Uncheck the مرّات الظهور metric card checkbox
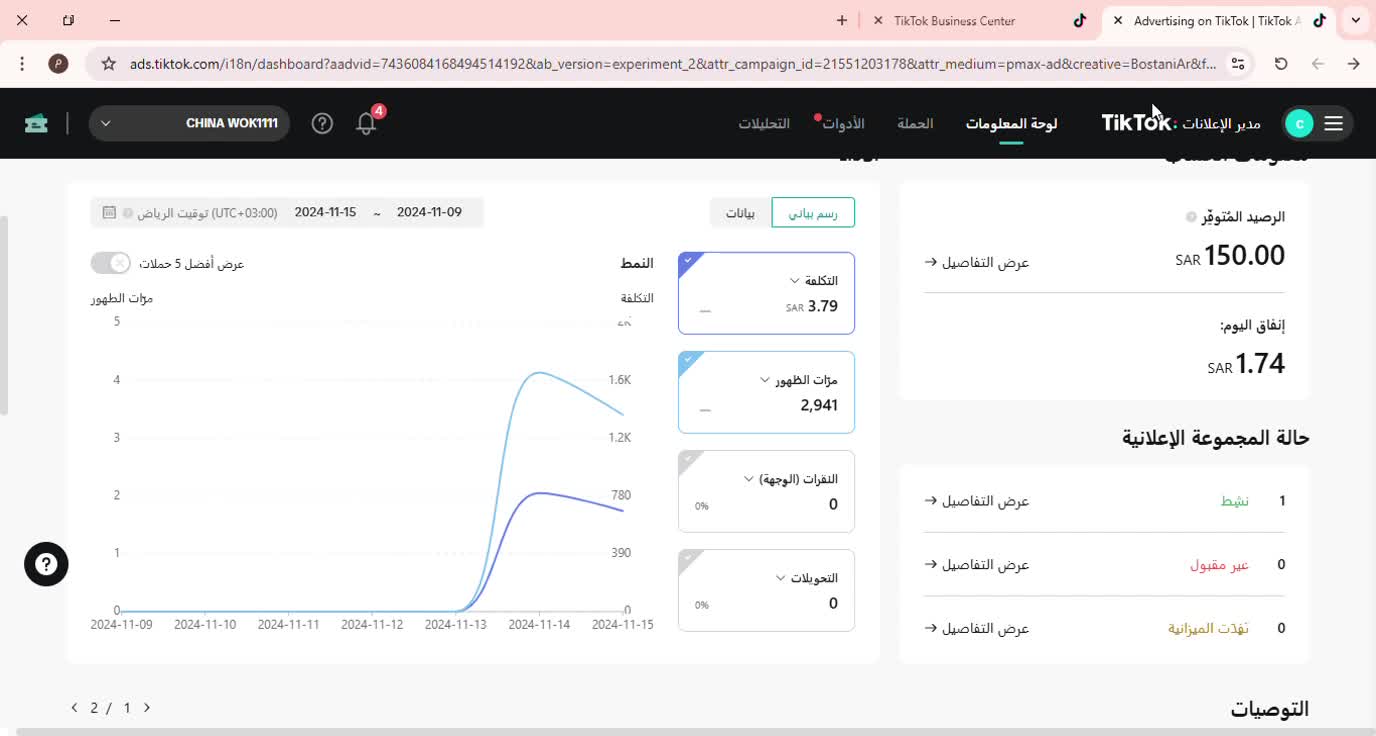Viewport: 1376px width, 736px height. tap(688, 359)
